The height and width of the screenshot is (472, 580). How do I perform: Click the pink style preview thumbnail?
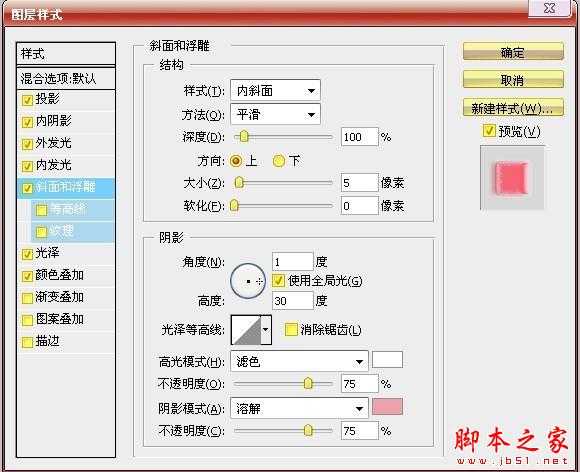pos(512,178)
